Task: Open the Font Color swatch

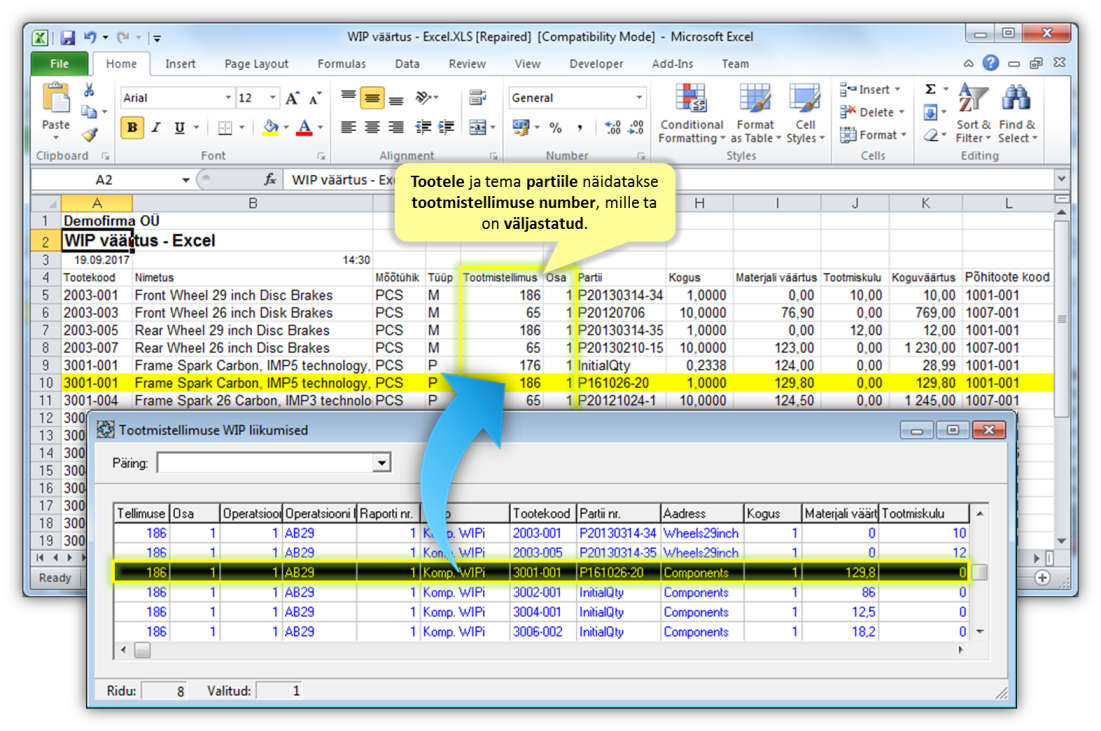Action: pyautogui.click(x=304, y=128)
